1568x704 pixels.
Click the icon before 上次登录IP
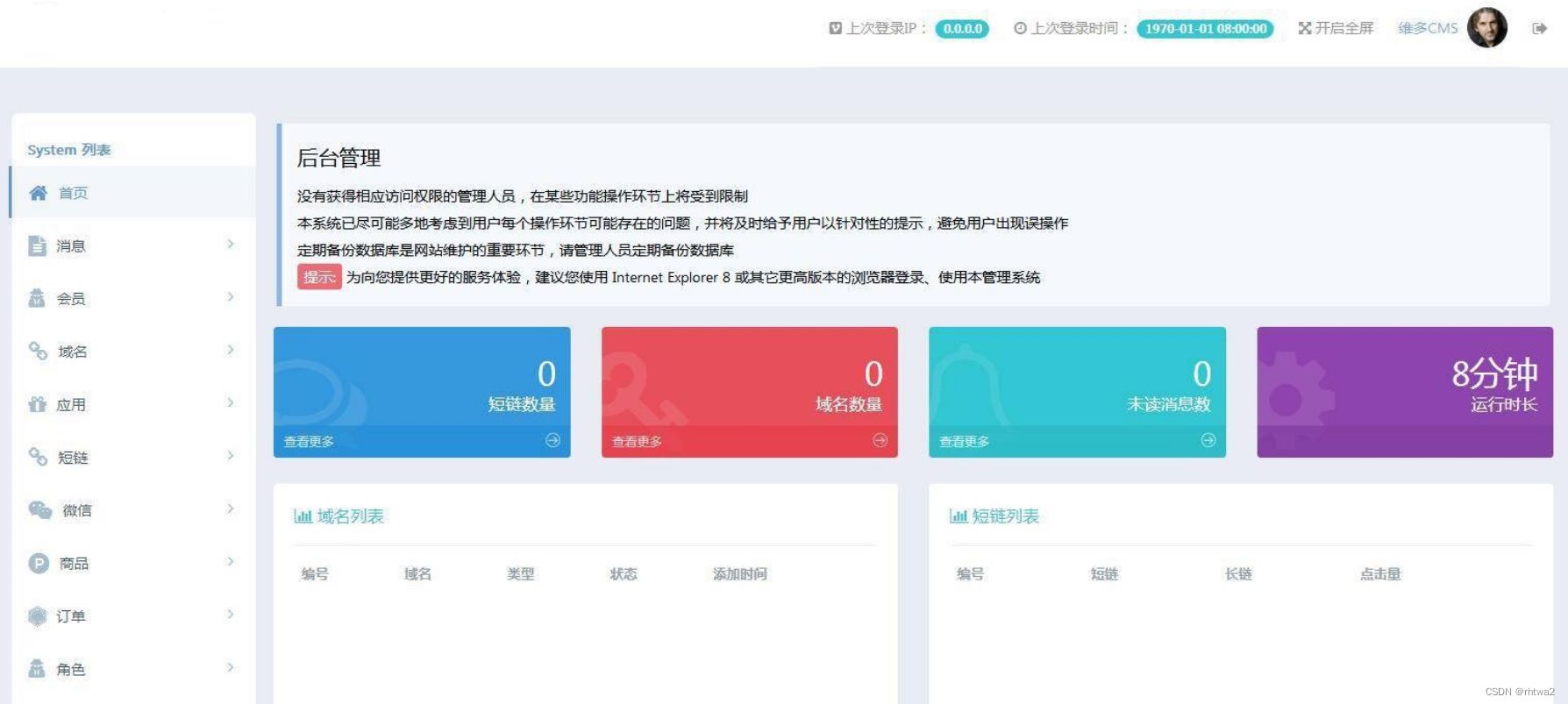[x=836, y=28]
